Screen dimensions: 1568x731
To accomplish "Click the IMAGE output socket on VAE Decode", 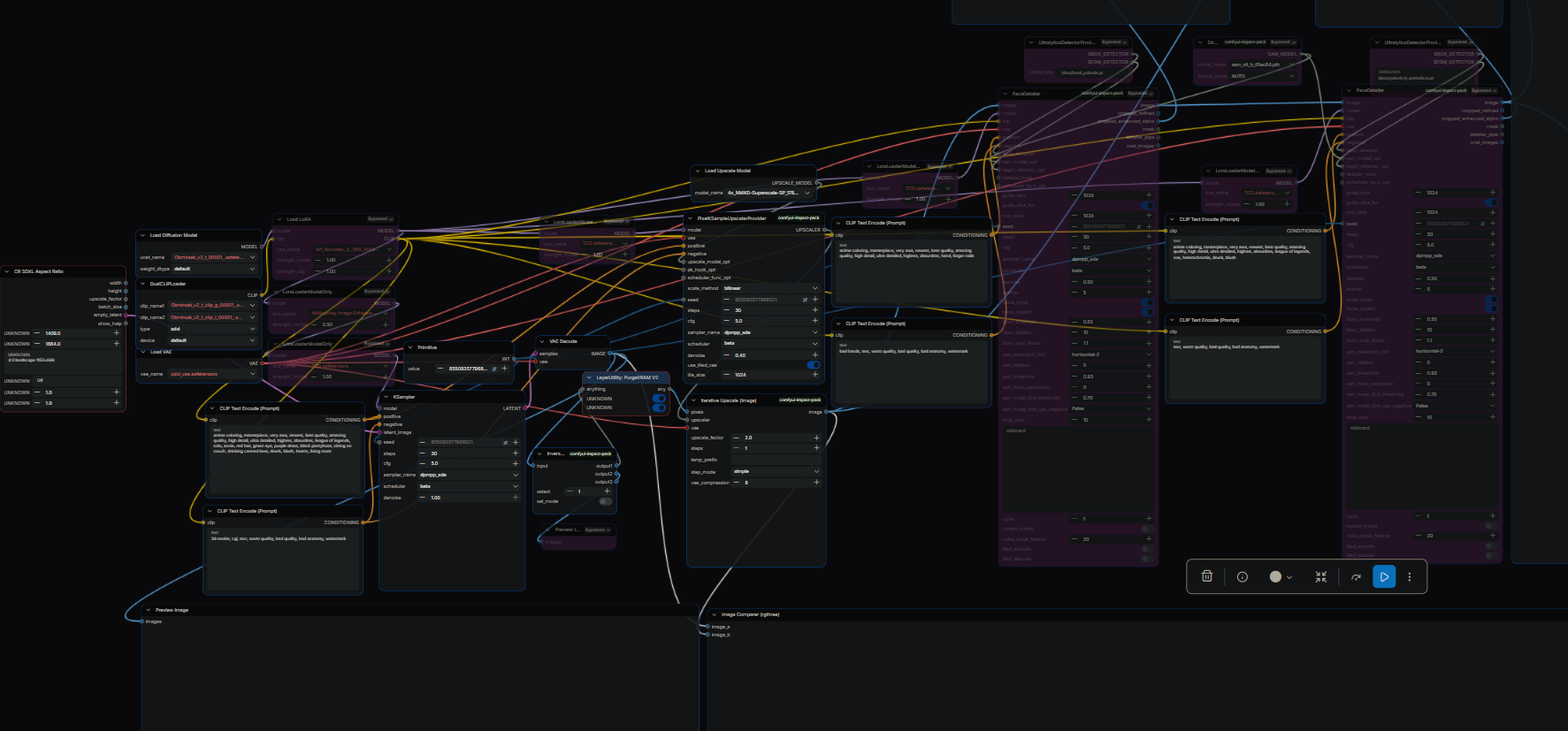I will click(x=608, y=354).
